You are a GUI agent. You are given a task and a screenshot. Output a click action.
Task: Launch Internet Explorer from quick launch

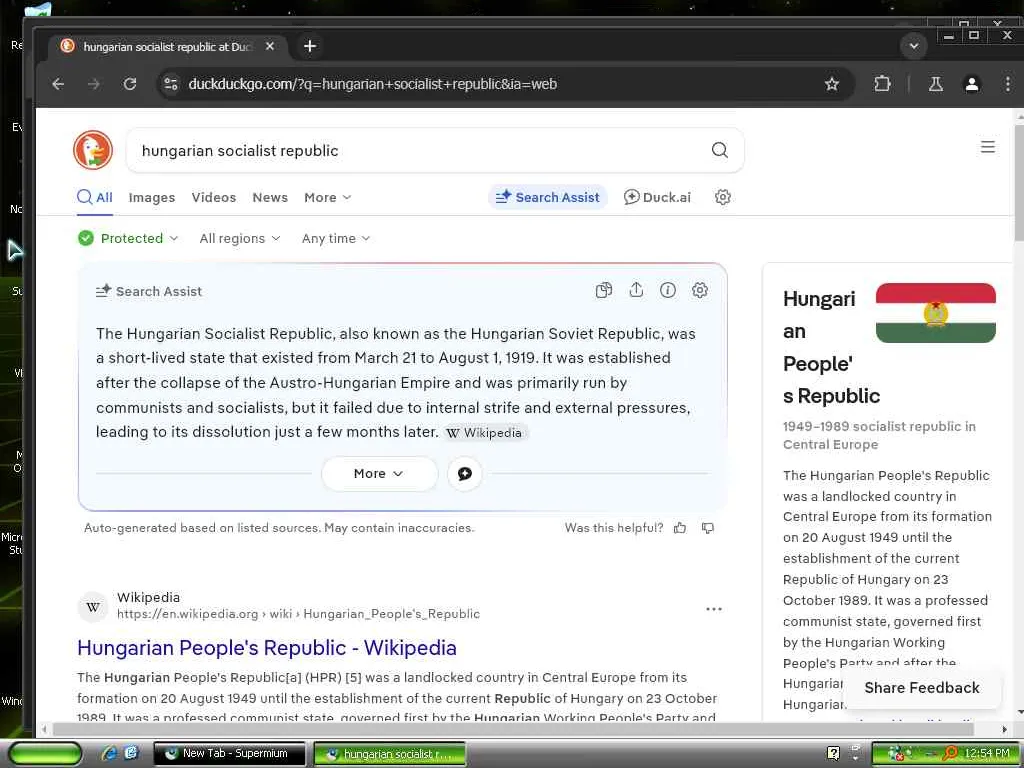(108, 753)
